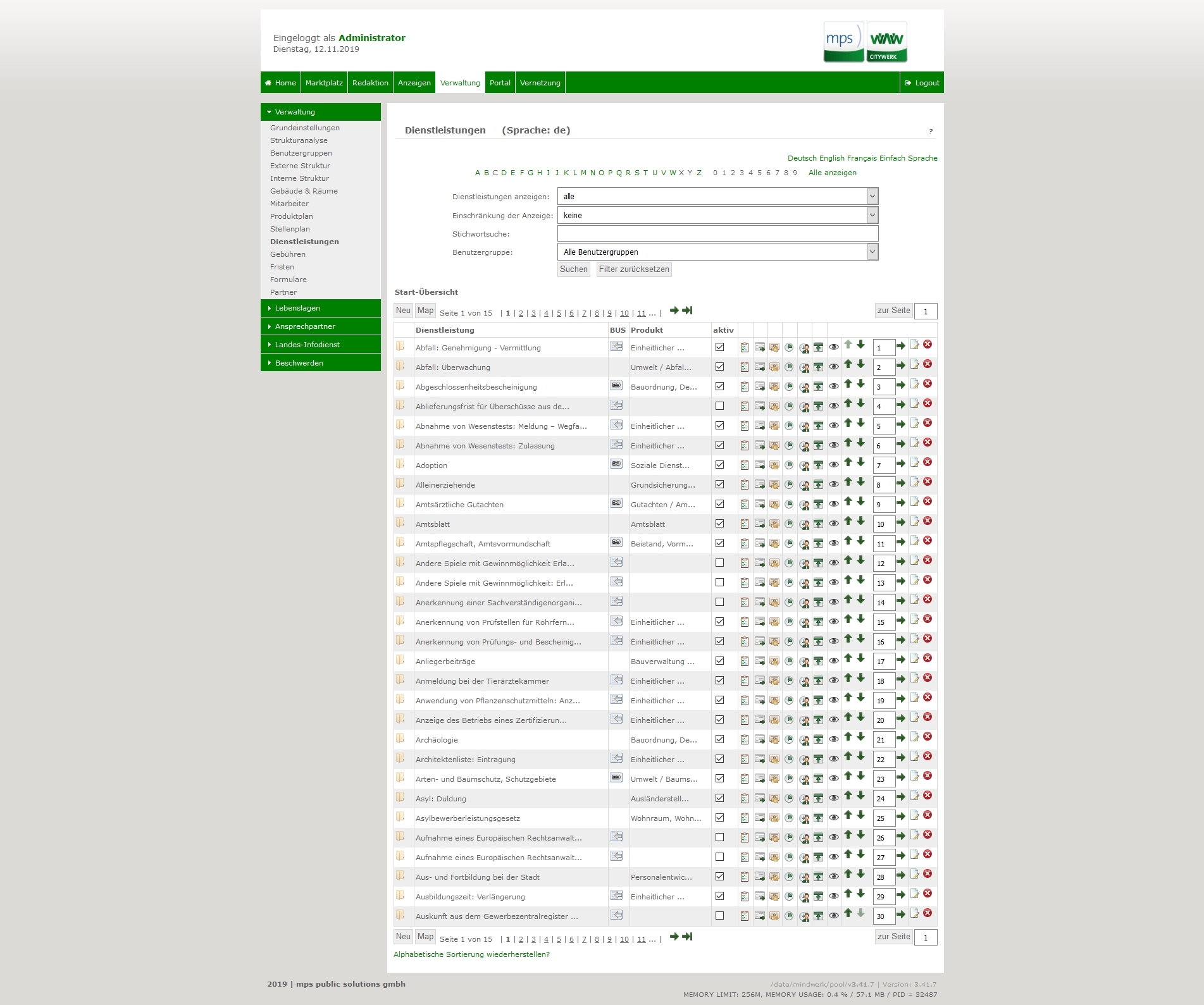Open the coins fees icon for Amtsärztliche Gutachten
The width and height of the screenshot is (1204, 1005).
774,504
